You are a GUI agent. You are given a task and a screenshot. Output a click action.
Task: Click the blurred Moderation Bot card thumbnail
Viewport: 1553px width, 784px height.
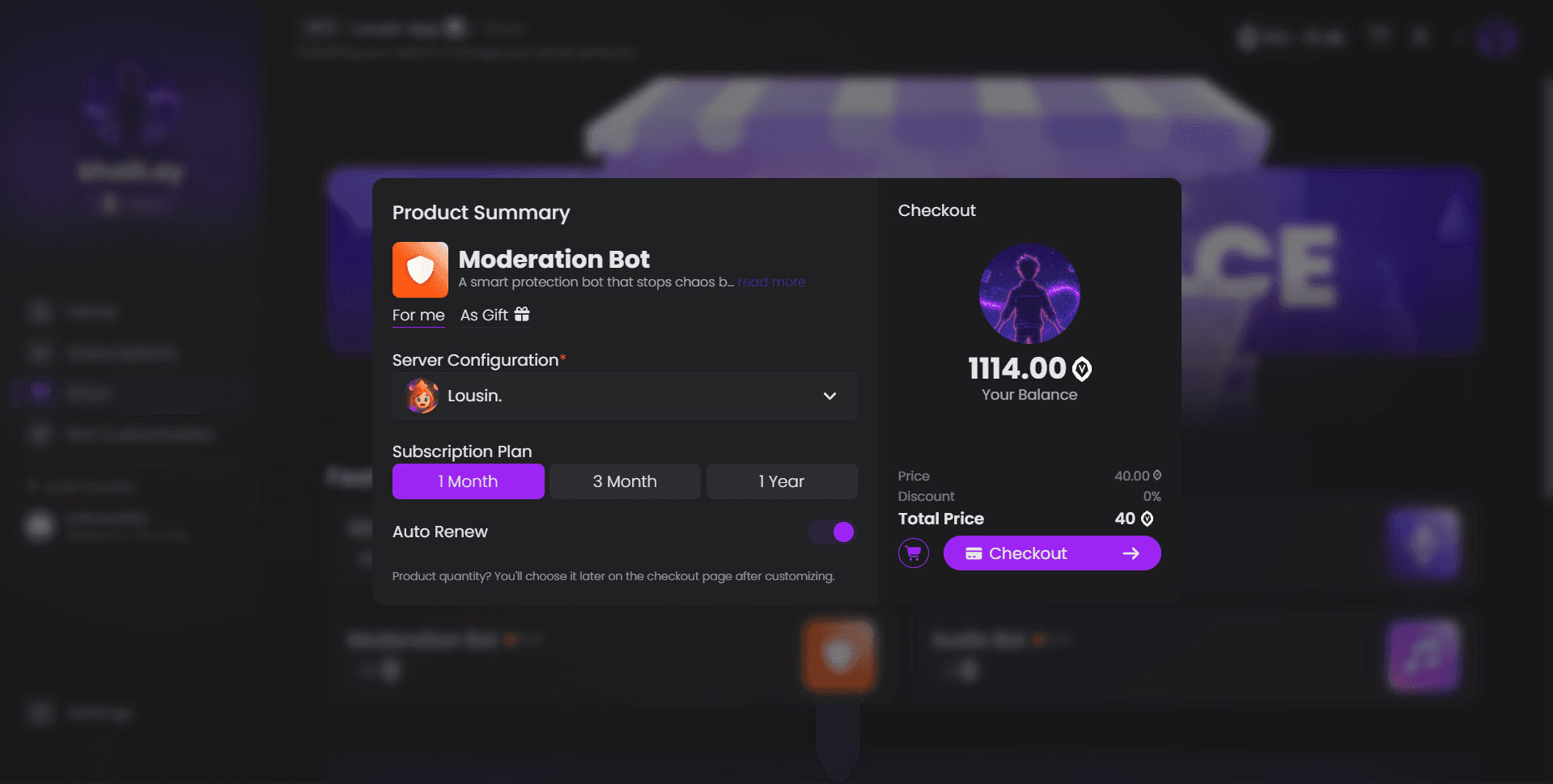[839, 655]
